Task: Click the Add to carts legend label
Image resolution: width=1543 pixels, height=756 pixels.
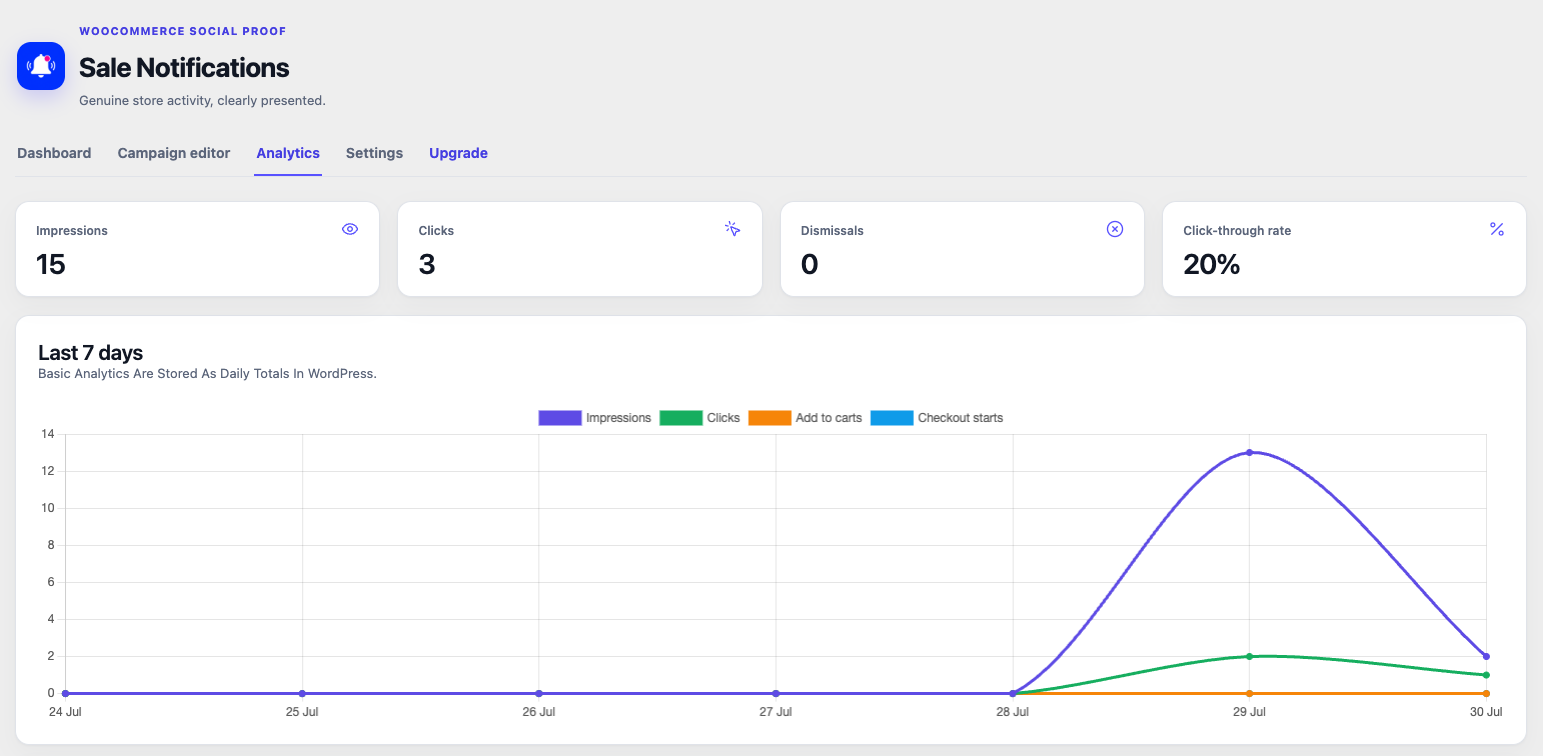Action: click(829, 418)
